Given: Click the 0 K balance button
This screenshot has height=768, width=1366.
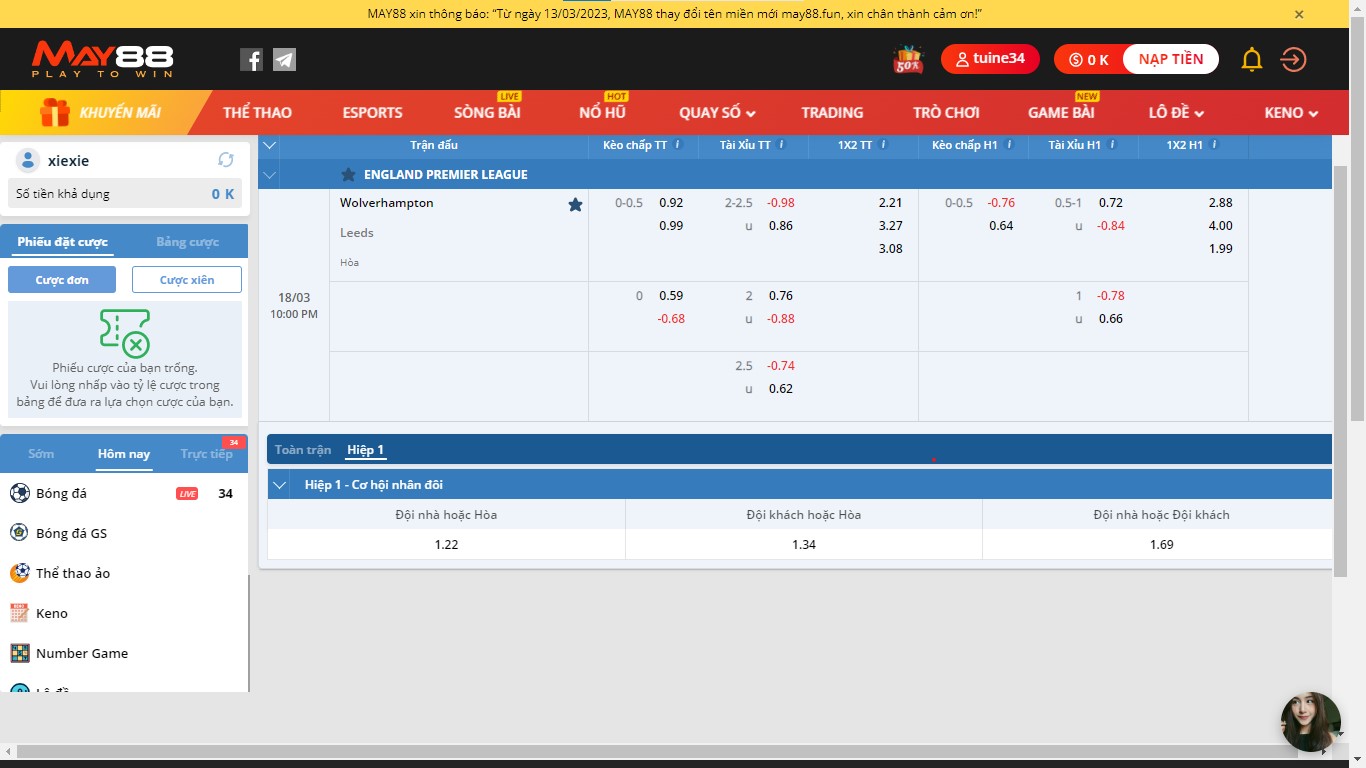Looking at the screenshot, I should [x=1089, y=59].
